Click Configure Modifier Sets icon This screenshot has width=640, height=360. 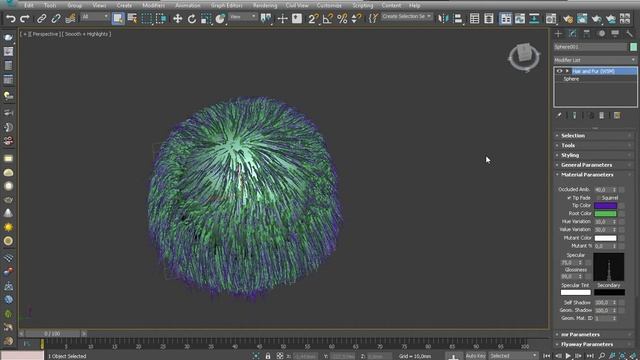(x=617, y=116)
